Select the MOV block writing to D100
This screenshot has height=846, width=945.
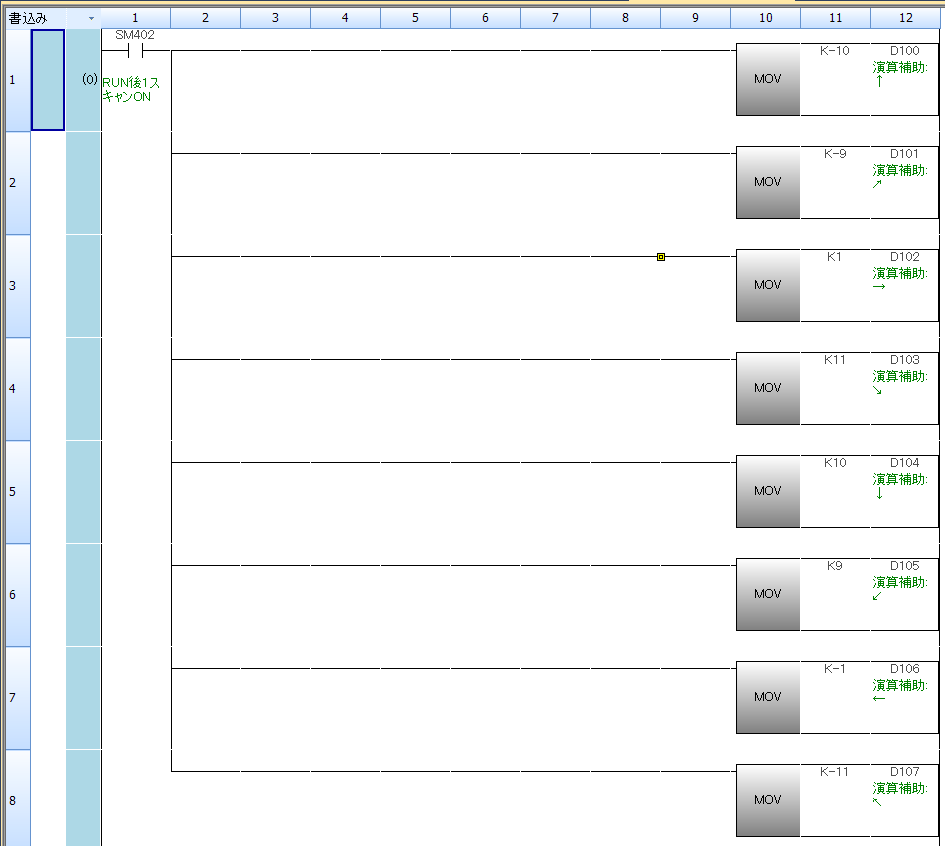pyautogui.click(x=767, y=80)
